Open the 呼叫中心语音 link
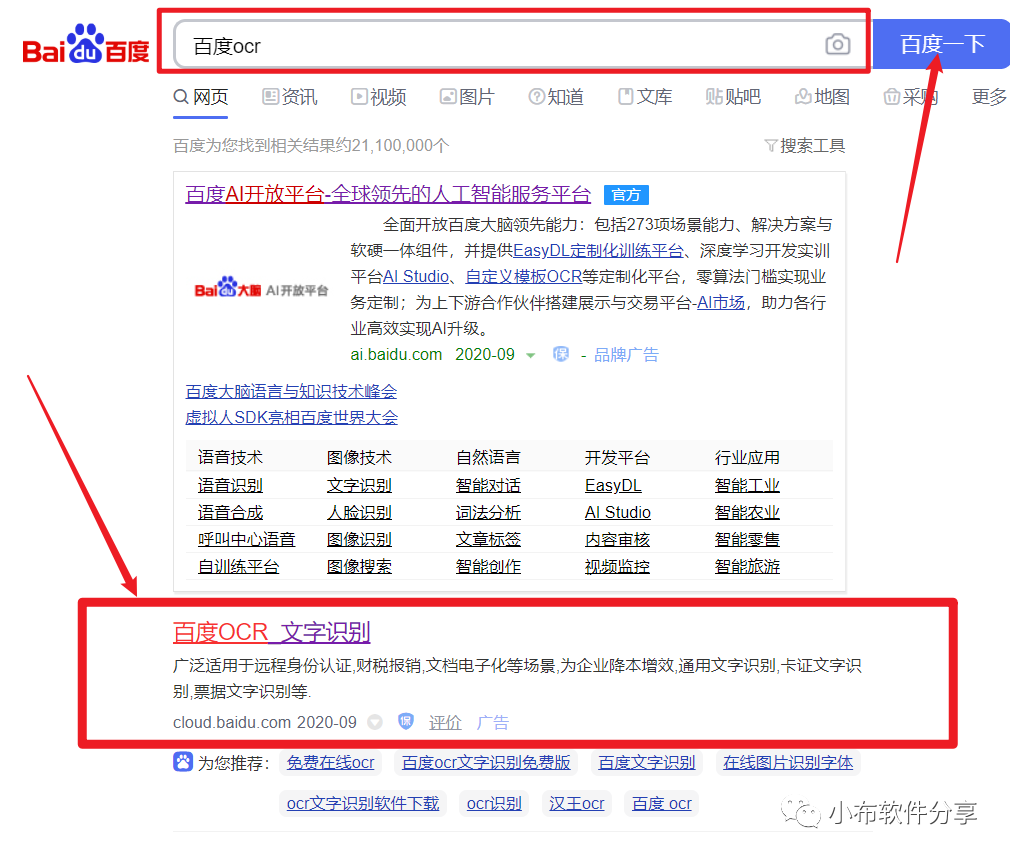The height and width of the screenshot is (857, 1010). 247,539
